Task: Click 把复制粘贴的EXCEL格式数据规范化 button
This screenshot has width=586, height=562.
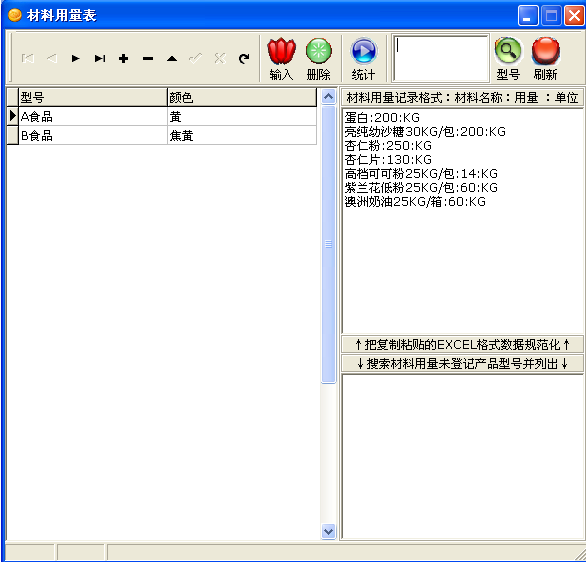Action: [462, 344]
